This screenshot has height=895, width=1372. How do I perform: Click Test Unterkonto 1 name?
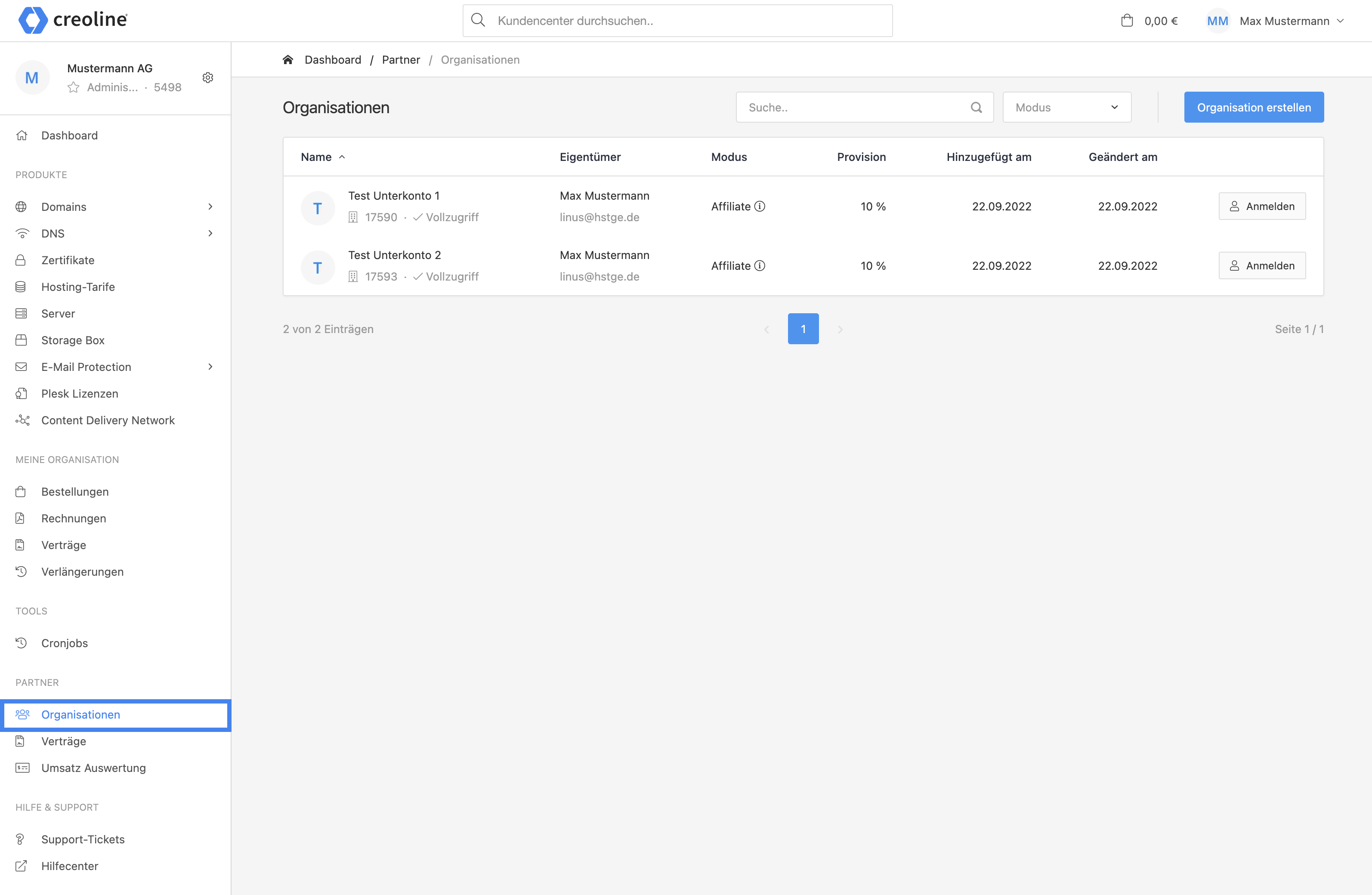(394, 196)
